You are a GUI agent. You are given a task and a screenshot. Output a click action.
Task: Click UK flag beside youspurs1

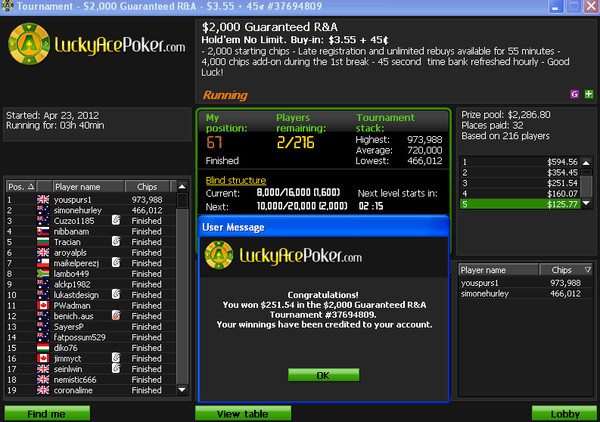43,199
